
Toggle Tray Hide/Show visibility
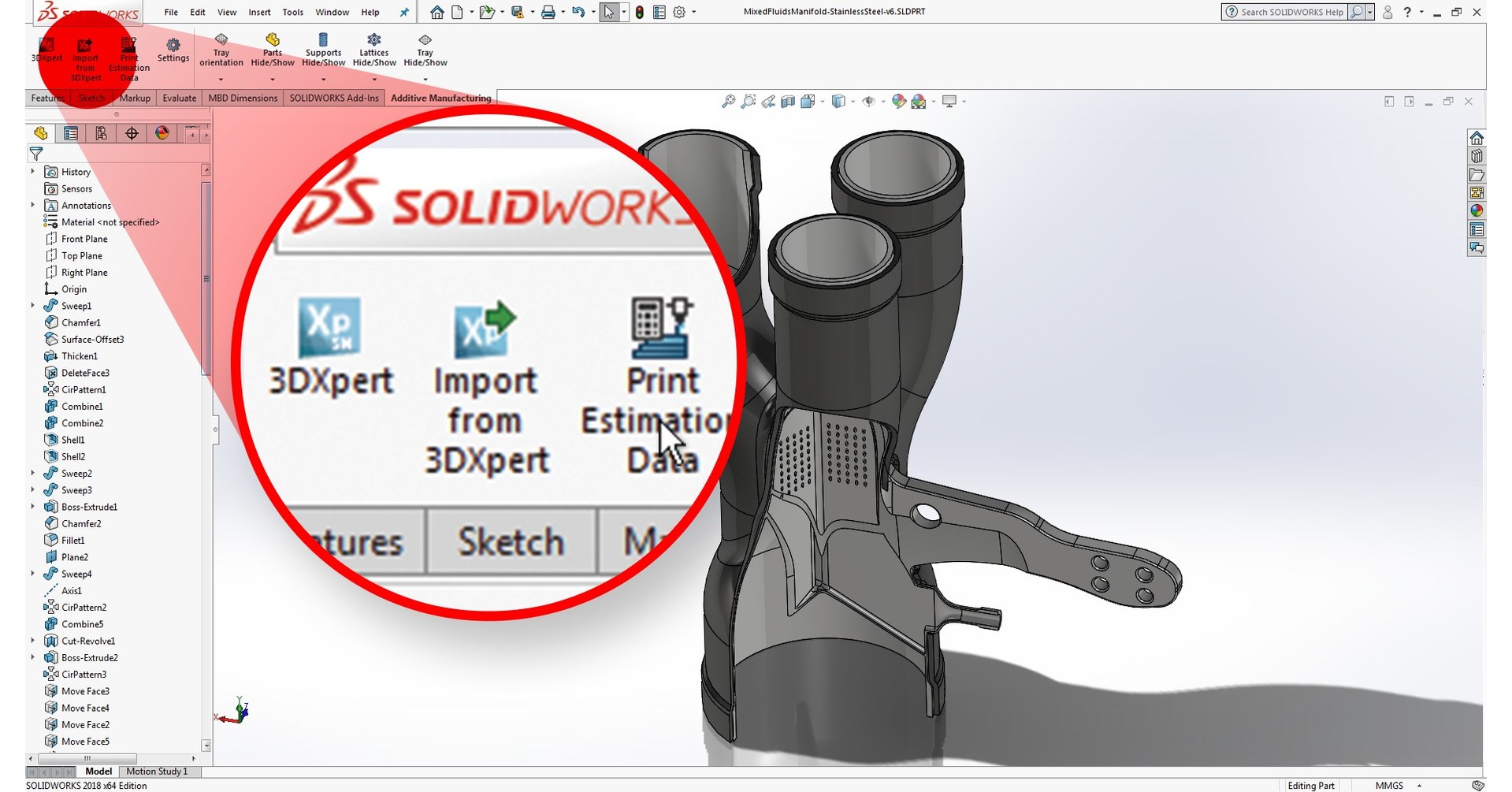[x=425, y=49]
